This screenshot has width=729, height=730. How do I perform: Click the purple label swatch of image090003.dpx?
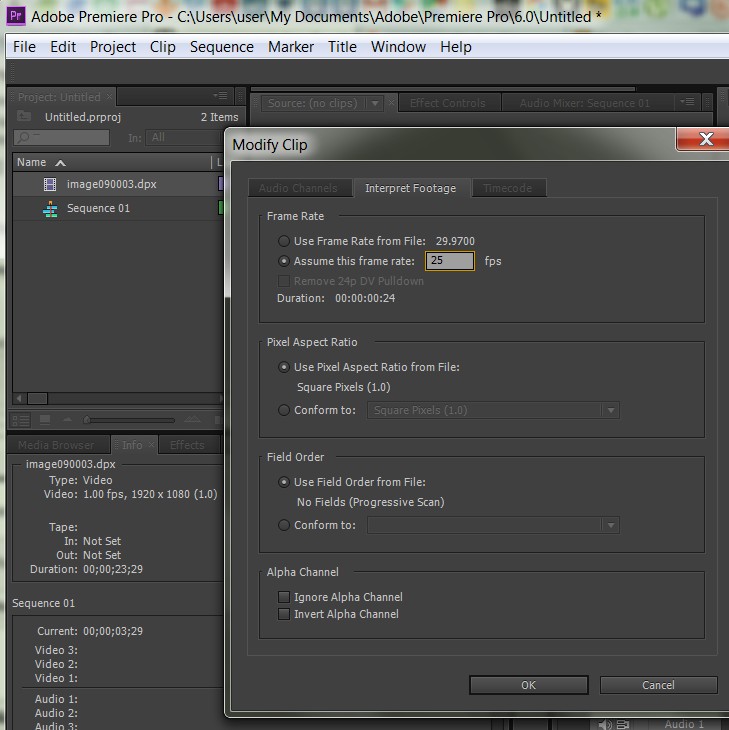221,183
